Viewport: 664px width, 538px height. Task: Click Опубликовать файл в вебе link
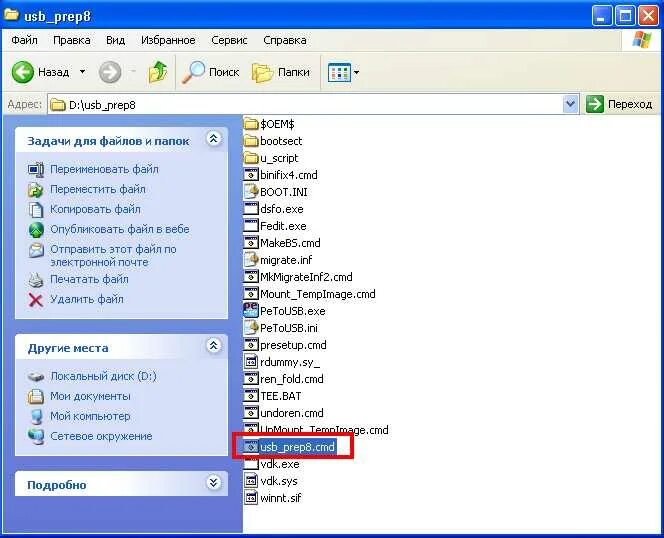(120, 229)
